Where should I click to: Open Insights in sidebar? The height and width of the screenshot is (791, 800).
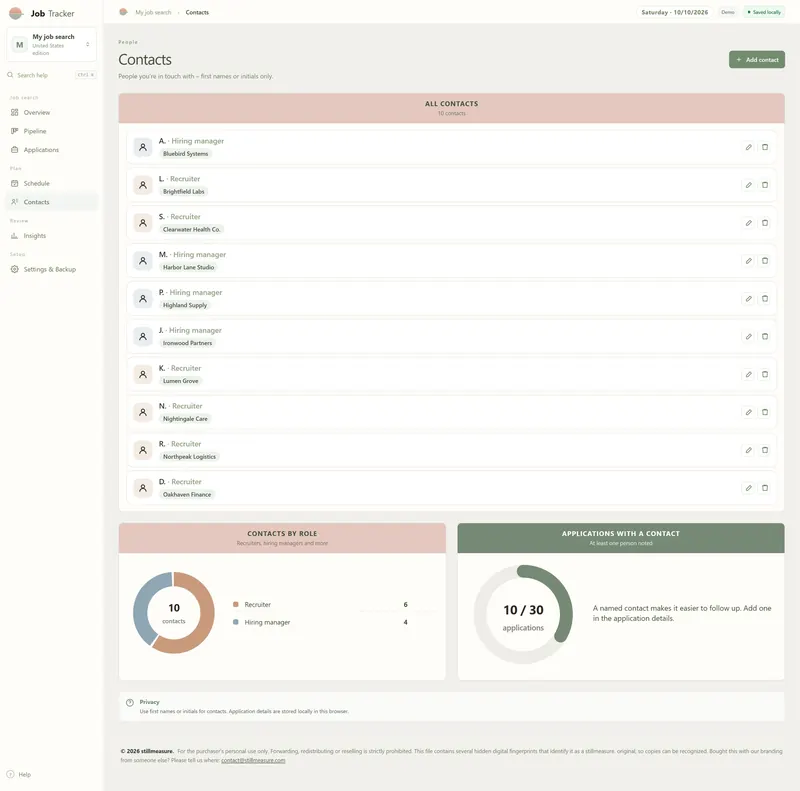51,236
